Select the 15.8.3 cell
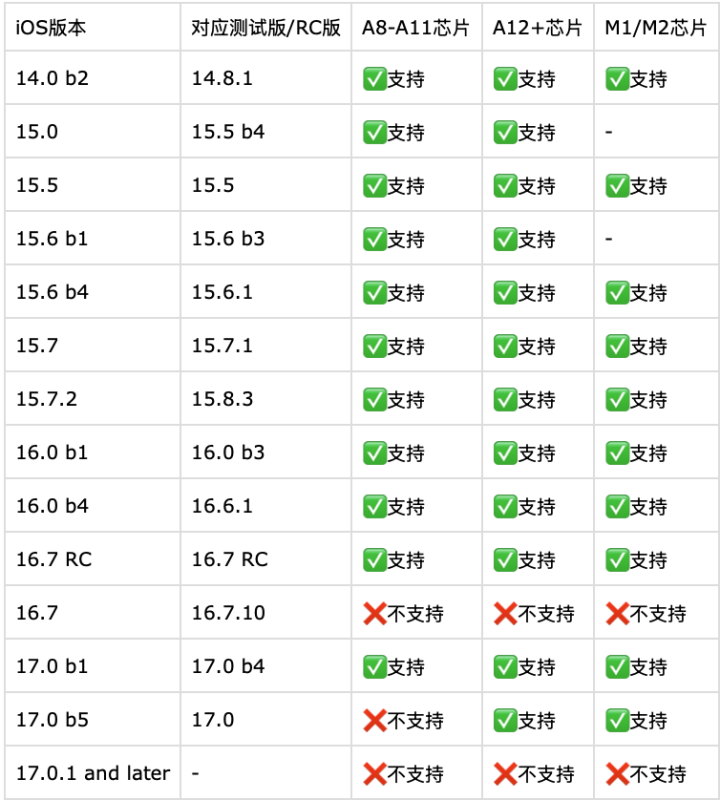This screenshot has height=800, width=720. click(265, 398)
